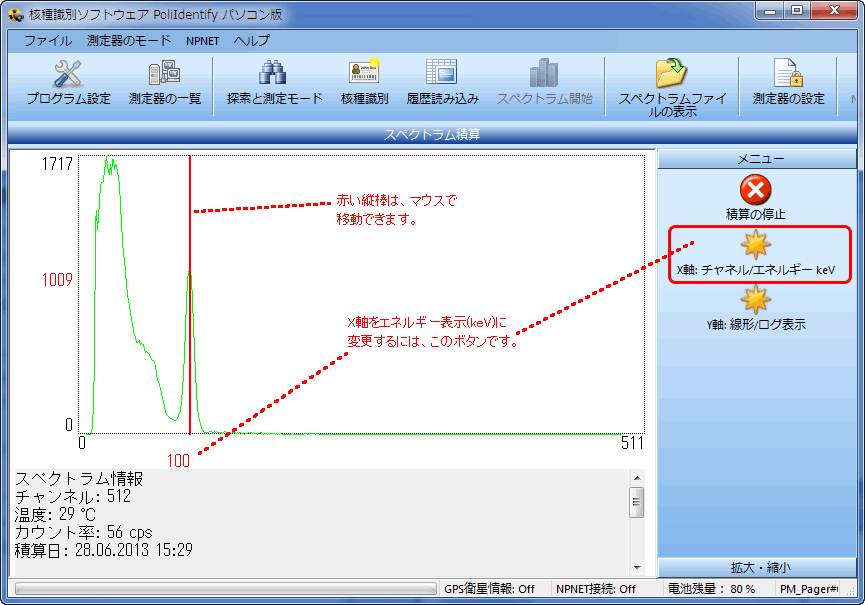Toggle X軸 チャネル/エネルギー keV display
The image size is (865, 605).
point(755,245)
